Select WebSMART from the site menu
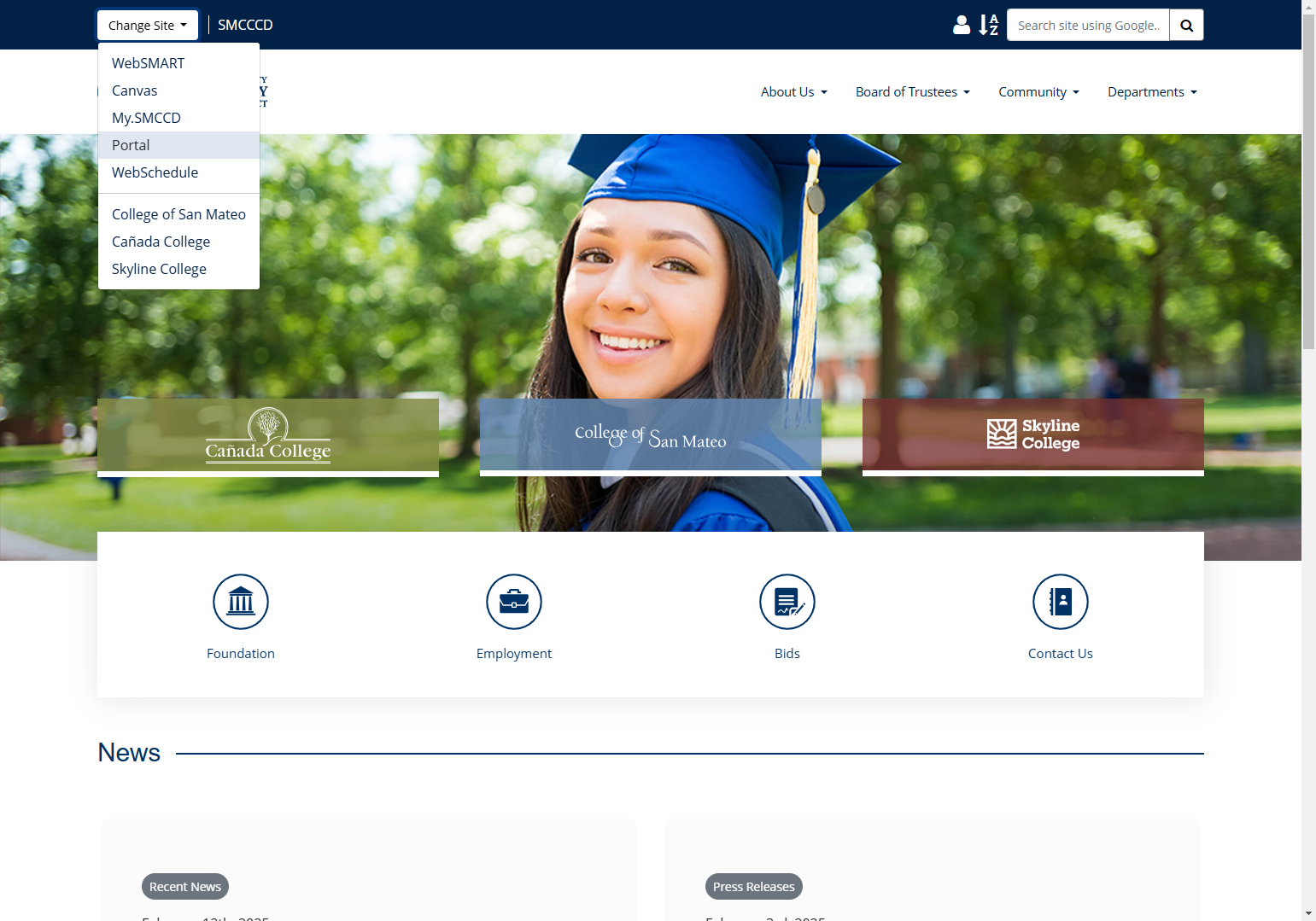This screenshot has width=1316, height=921. coord(178,63)
